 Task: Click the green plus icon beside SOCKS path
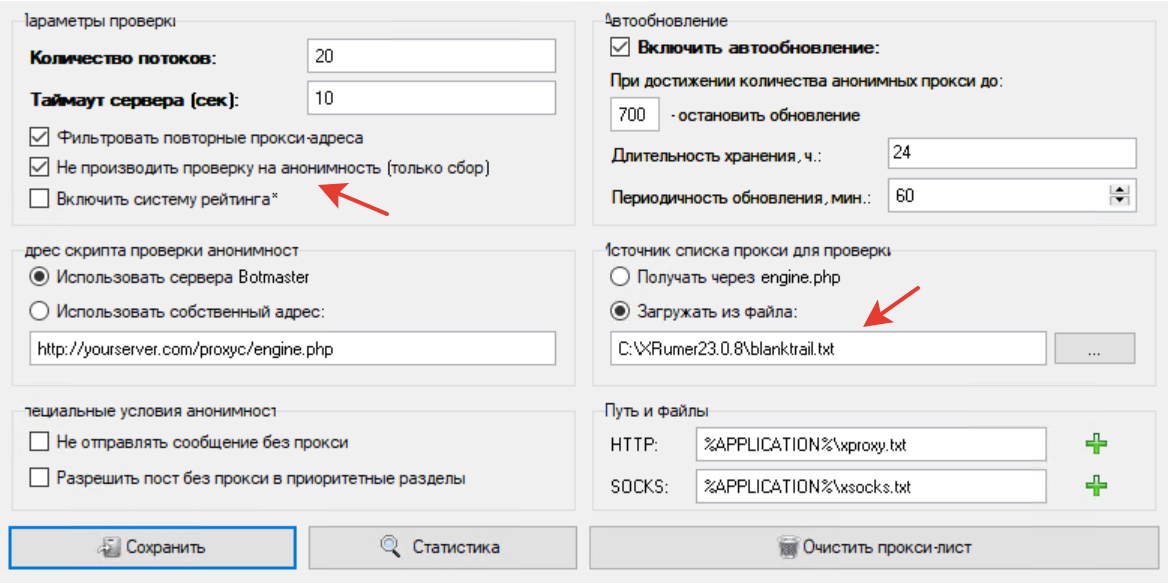click(x=1096, y=487)
